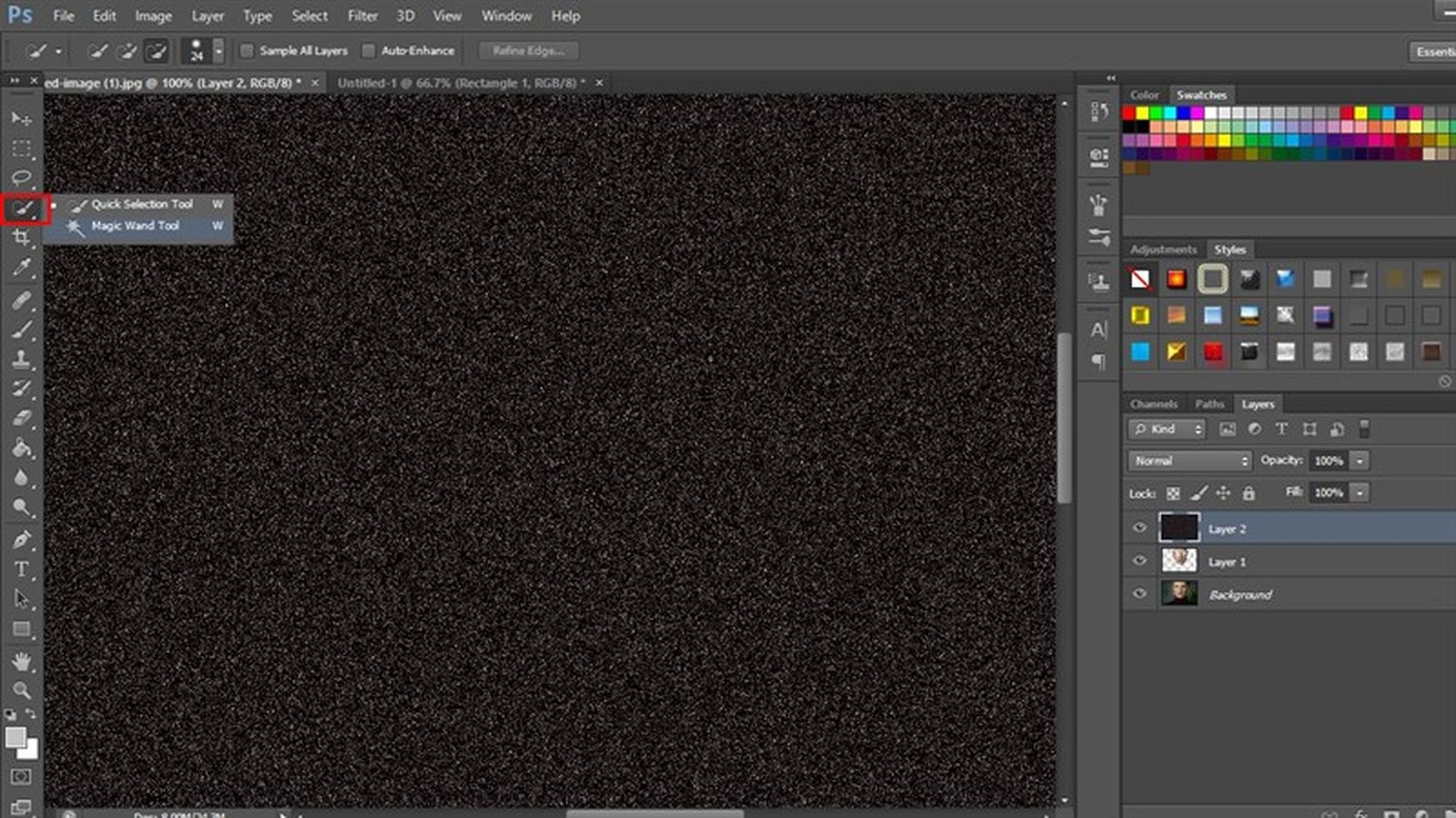Click the Refine Edge button
The height and width of the screenshot is (818, 1456).
(x=528, y=50)
